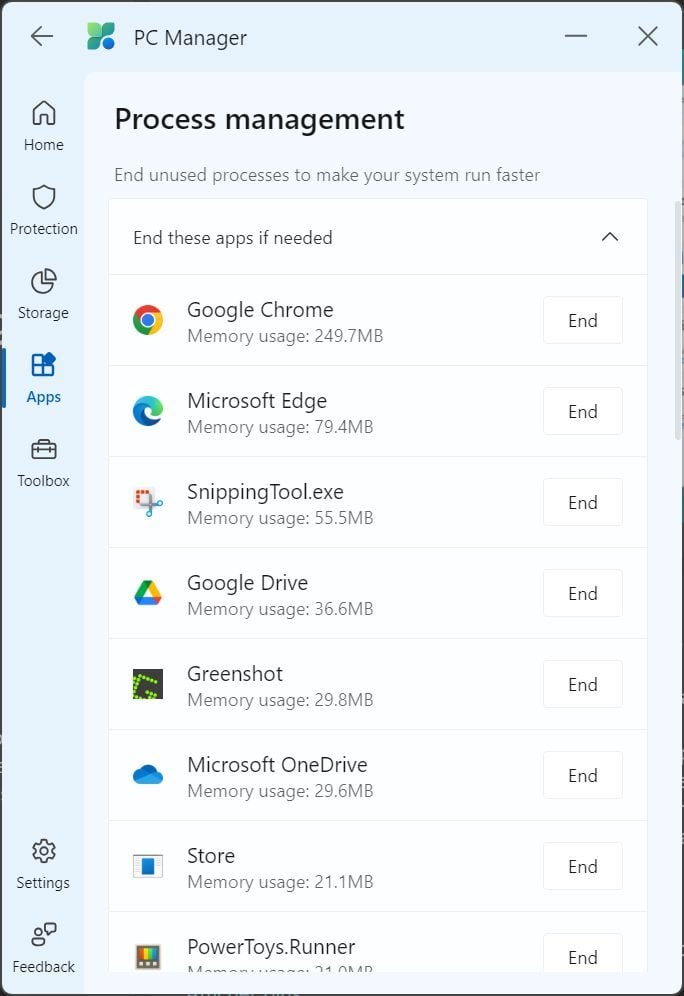The image size is (684, 996).
Task: Open Settings gear in sidebar
Action: pyautogui.click(x=43, y=865)
